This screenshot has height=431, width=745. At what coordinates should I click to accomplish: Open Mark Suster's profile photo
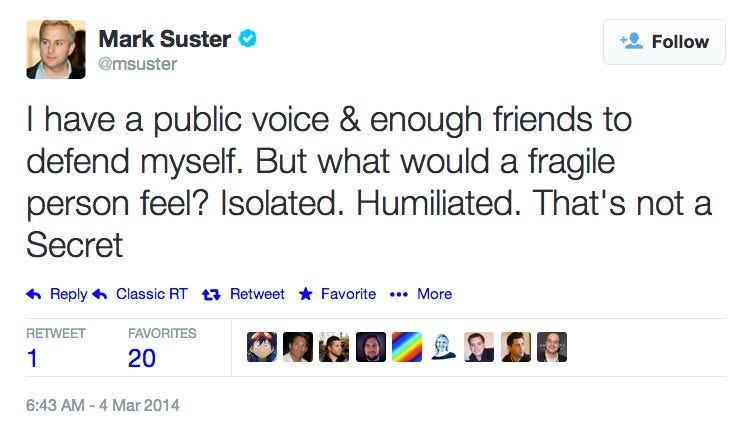click(x=56, y=49)
